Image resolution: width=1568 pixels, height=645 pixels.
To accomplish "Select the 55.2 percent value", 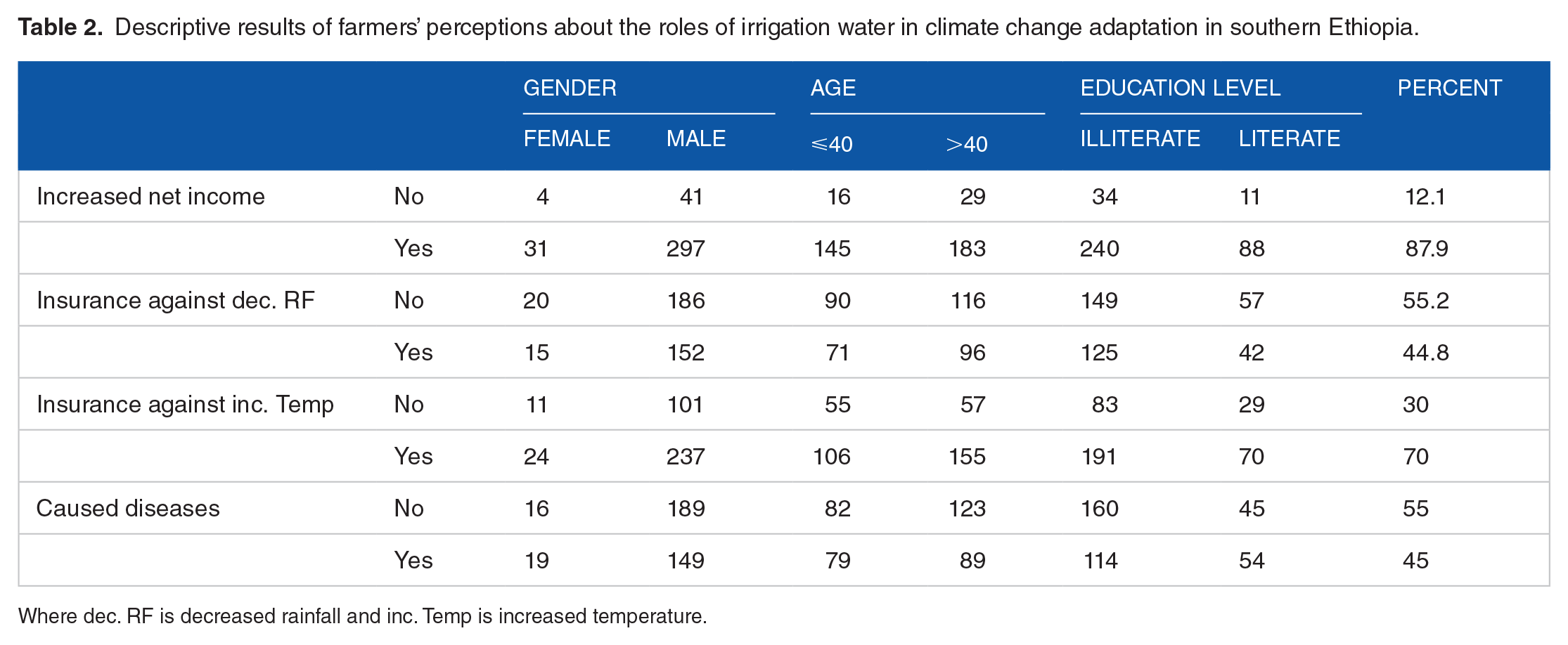I will point(1426,300).
